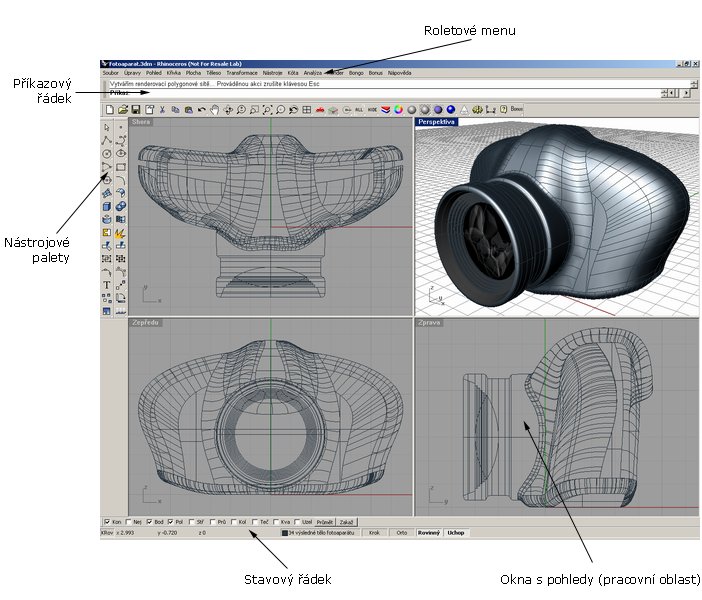Open the Perspektiva viewport title menu
Viewport: 702px width, 600px height.
coord(436,122)
